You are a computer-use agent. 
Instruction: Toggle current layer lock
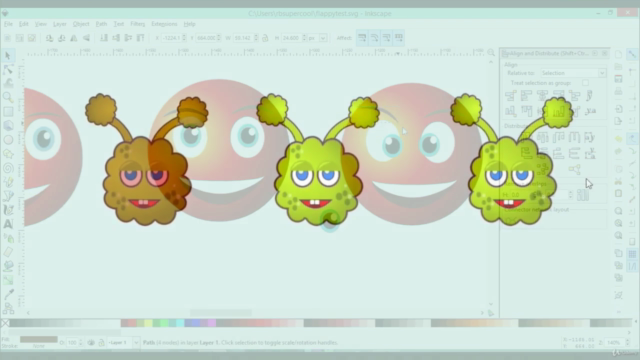[101, 342]
